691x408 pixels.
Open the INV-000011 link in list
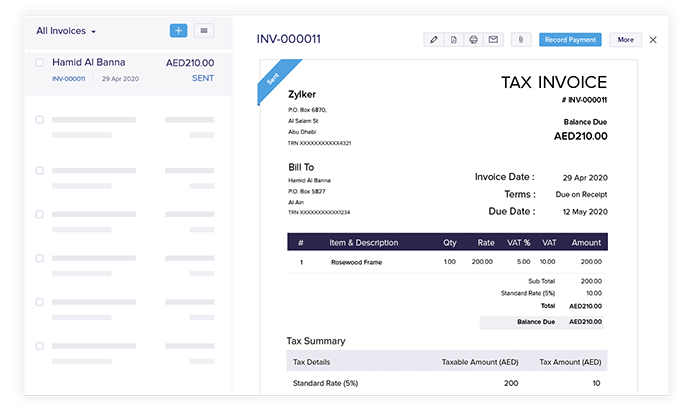pos(69,78)
